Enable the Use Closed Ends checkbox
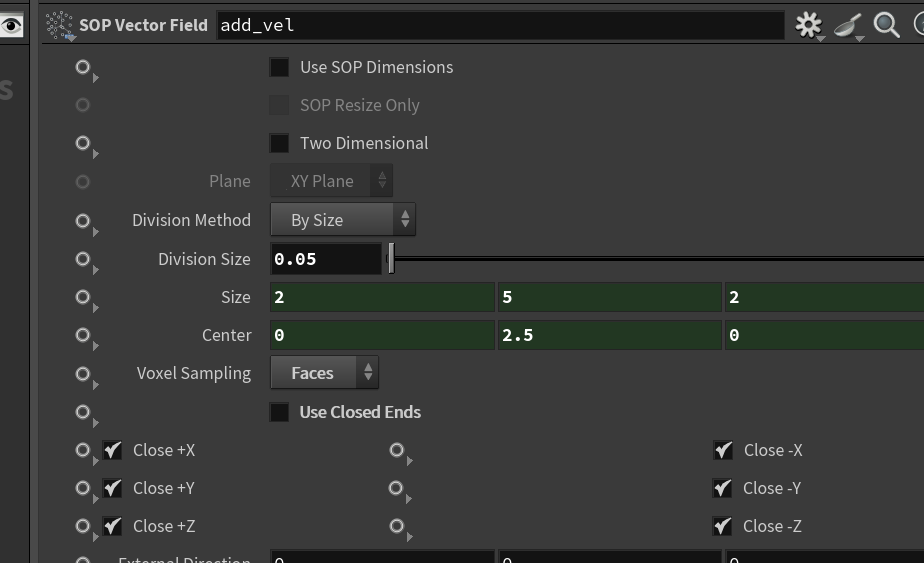Image resolution: width=924 pixels, height=563 pixels. click(x=279, y=412)
